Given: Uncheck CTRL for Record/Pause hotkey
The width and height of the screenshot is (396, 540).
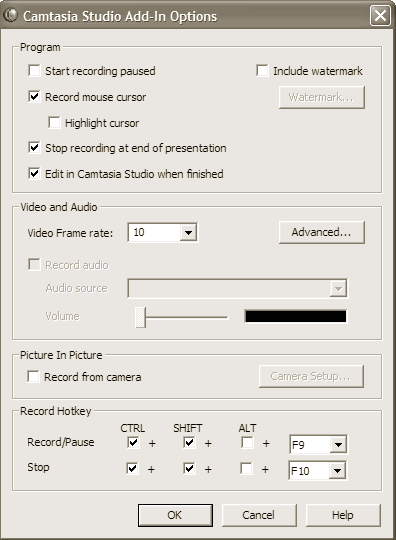Looking at the screenshot, I should click(133, 443).
